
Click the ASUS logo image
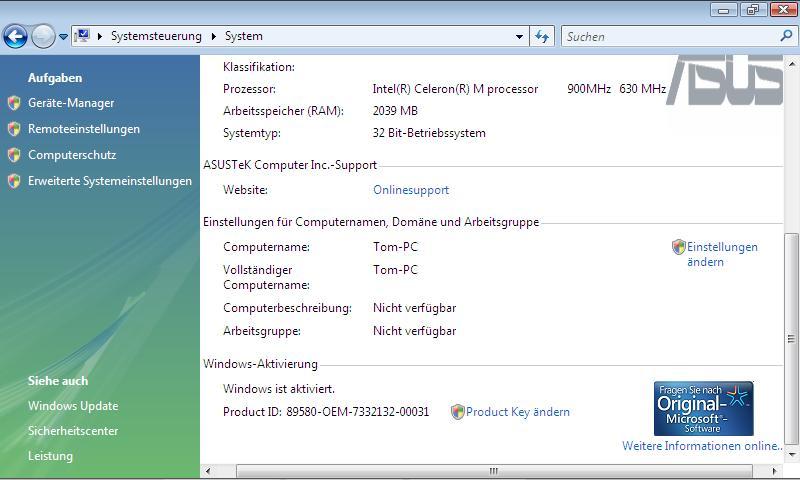pos(724,81)
